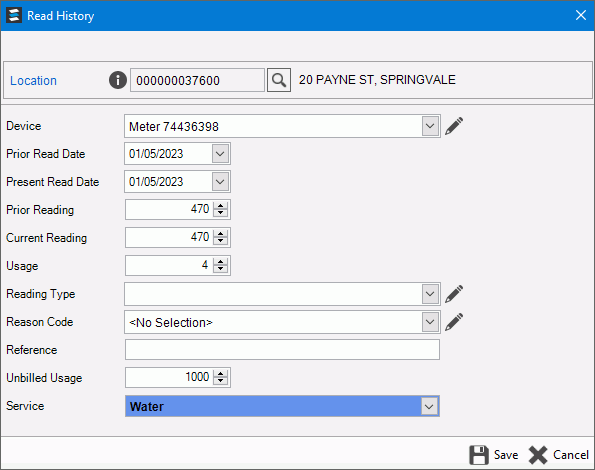Click the Reason Code pencil icon

click(454, 322)
